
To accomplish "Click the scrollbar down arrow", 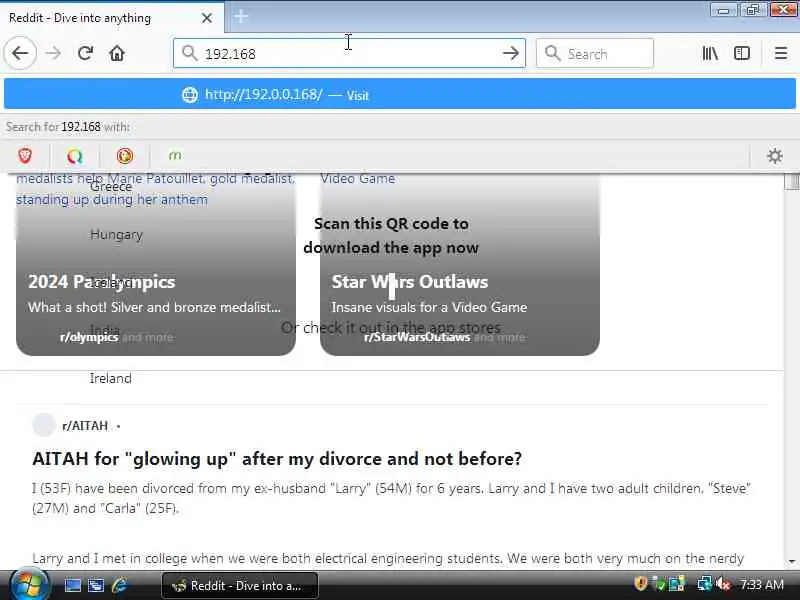I will [791, 561].
